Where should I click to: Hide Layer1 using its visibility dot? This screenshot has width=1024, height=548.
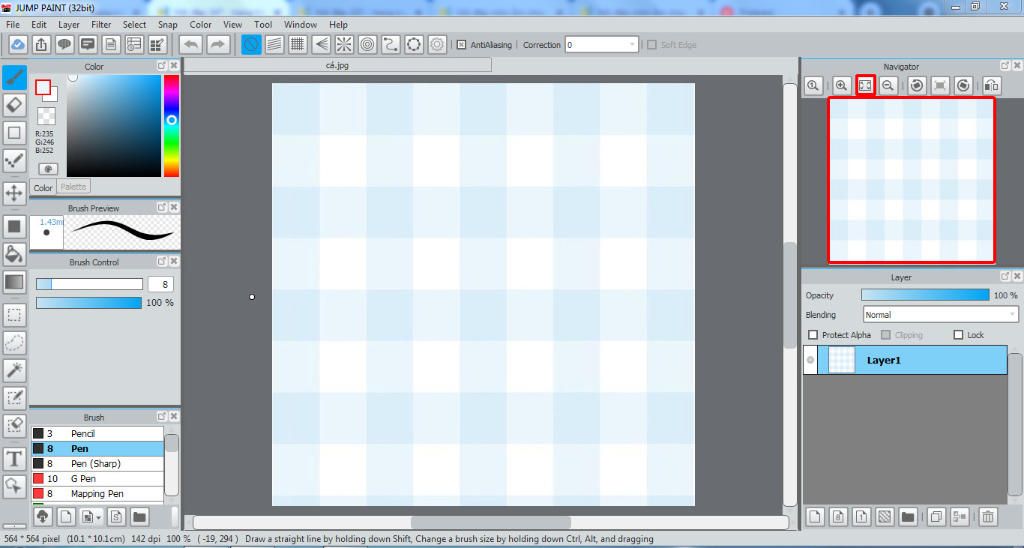click(810, 360)
